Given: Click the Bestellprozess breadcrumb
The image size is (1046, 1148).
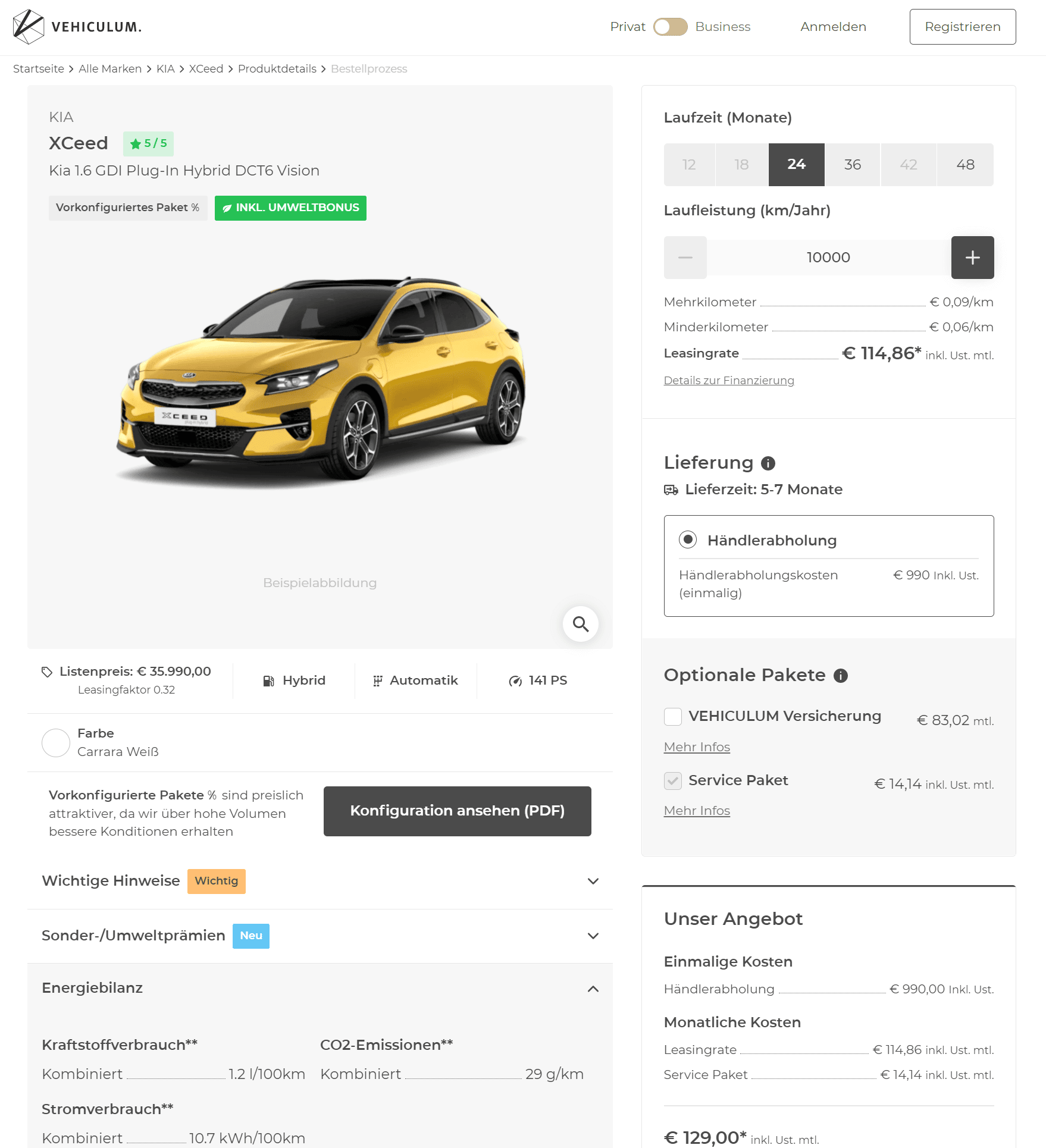Looking at the screenshot, I should tap(369, 69).
